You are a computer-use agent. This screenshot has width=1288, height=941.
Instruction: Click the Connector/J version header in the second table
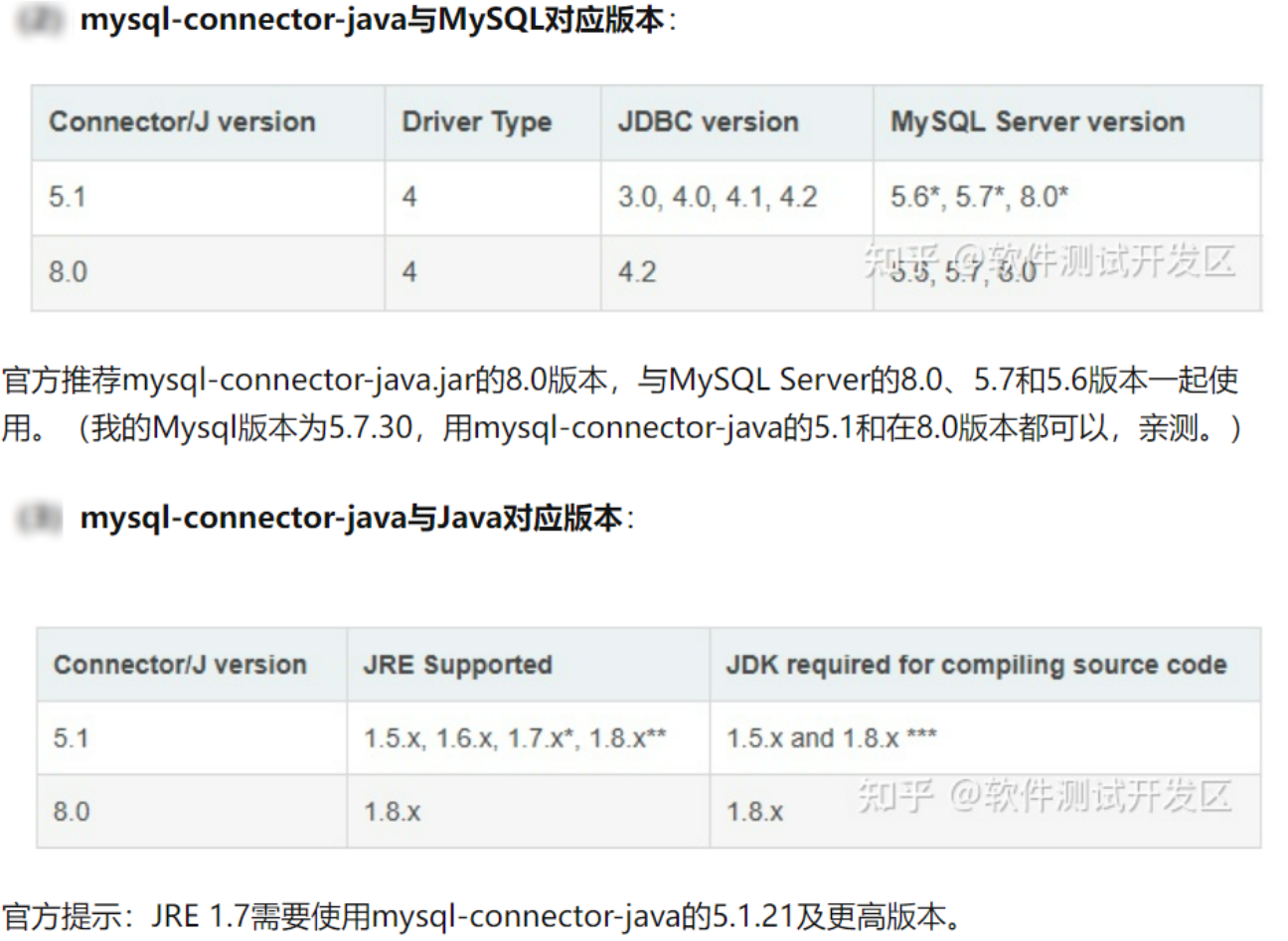point(180,665)
